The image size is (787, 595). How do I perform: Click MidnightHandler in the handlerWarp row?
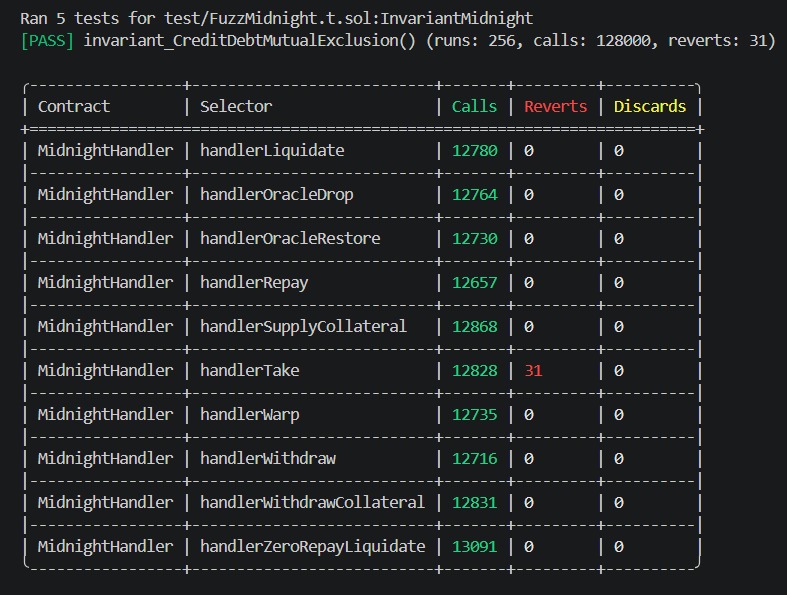click(x=105, y=415)
